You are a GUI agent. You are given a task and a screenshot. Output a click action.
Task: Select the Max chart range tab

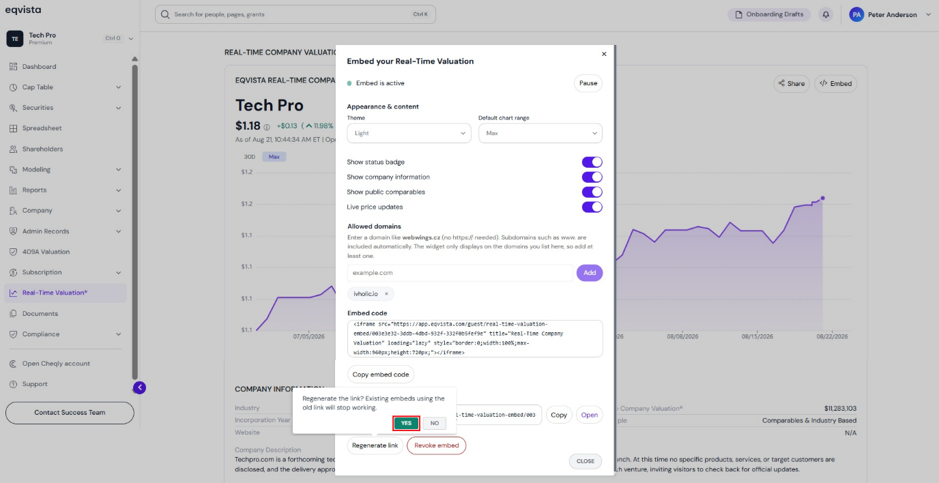pos(274,157)
